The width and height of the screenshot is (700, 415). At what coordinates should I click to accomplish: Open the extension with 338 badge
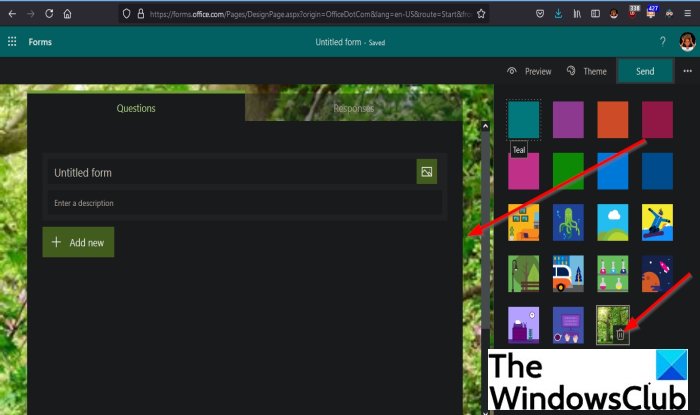[x=633, y=12]
